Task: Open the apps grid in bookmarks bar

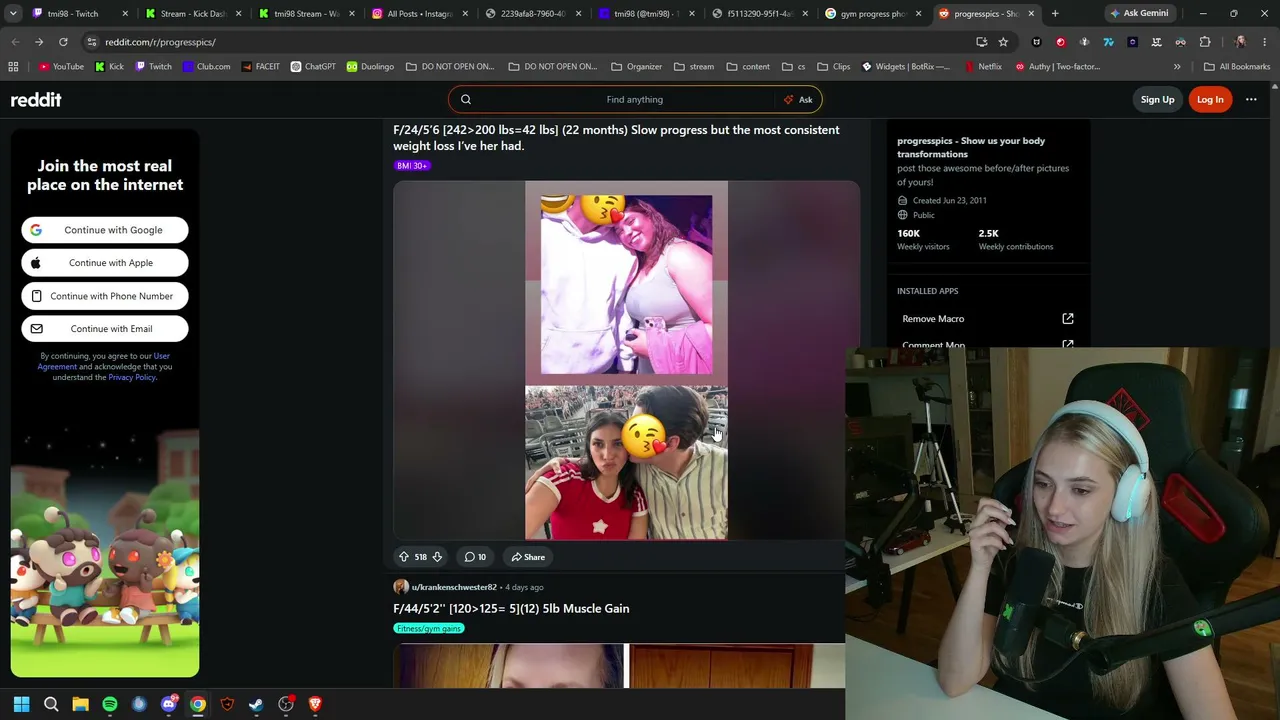Action: click(13, 67)
